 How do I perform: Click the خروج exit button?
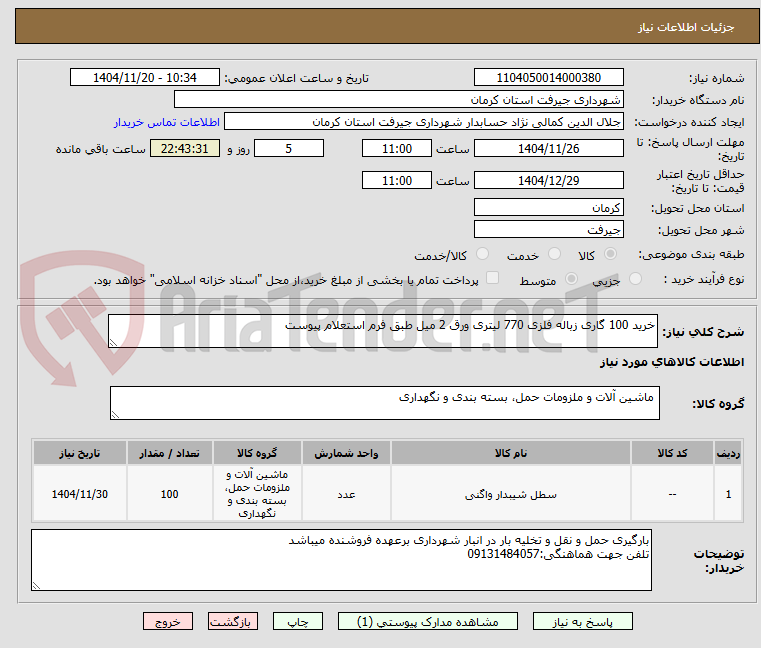click(x=167, y=621)
